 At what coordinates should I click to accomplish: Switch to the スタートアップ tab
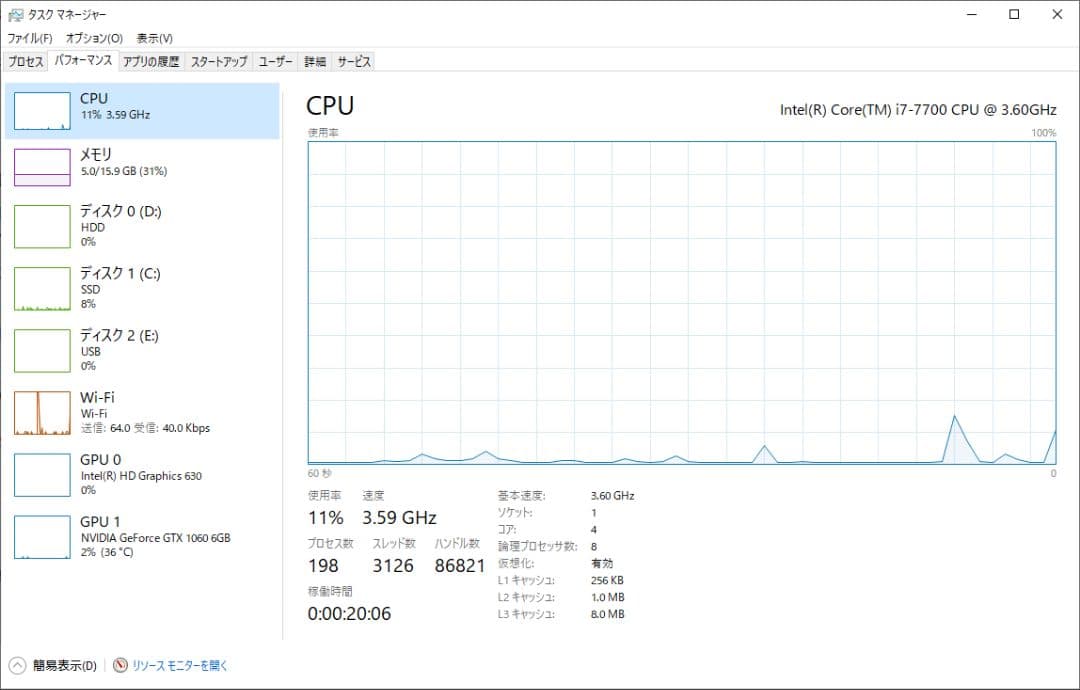click(x=219, y=61)
